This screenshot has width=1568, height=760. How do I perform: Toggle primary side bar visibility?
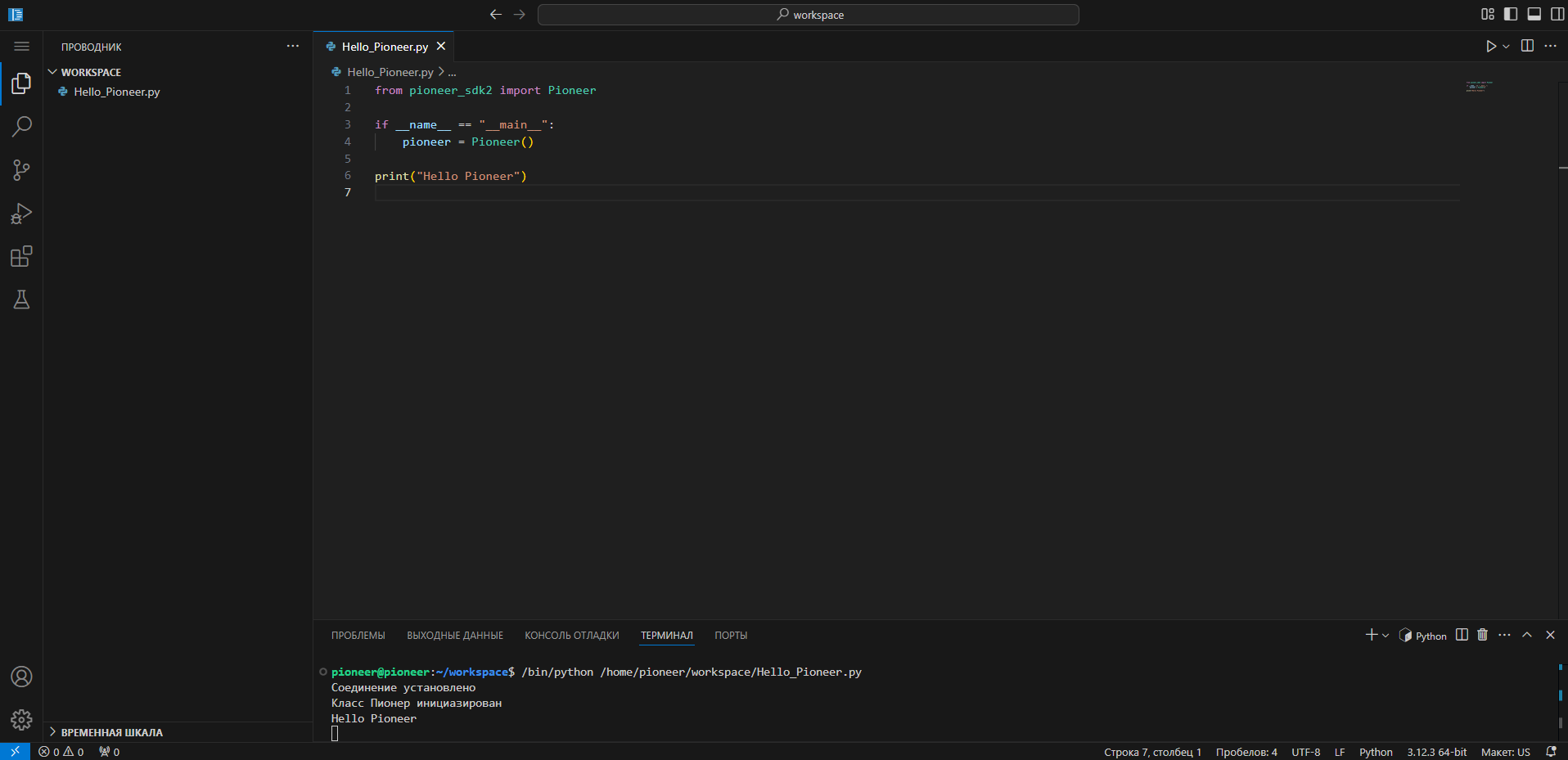(x=1511, y=14)
